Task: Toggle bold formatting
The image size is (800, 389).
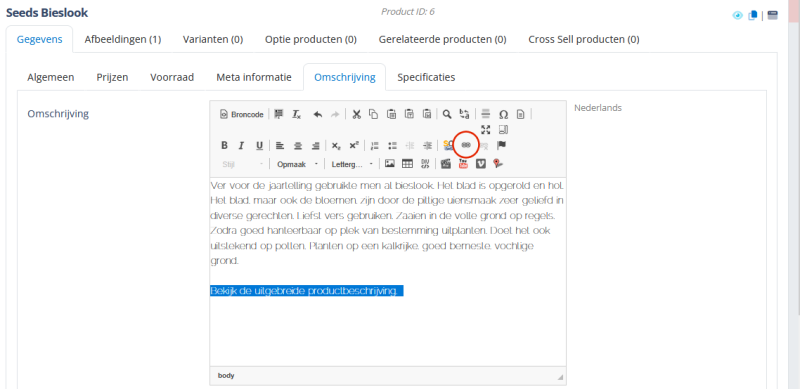Action: (x=224, y=145)
